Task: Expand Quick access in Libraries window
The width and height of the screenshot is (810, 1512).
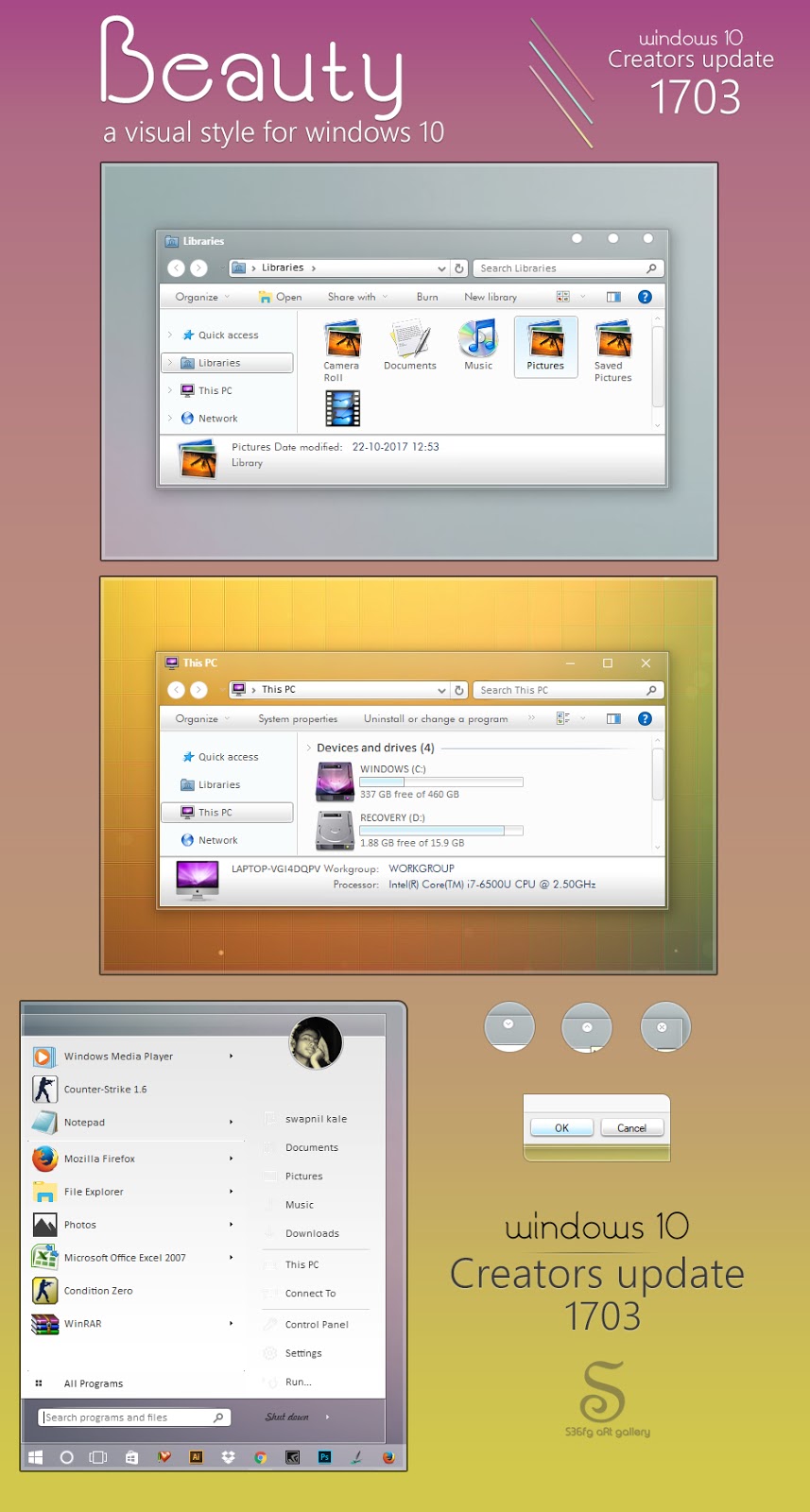Action: coord(170,335)
